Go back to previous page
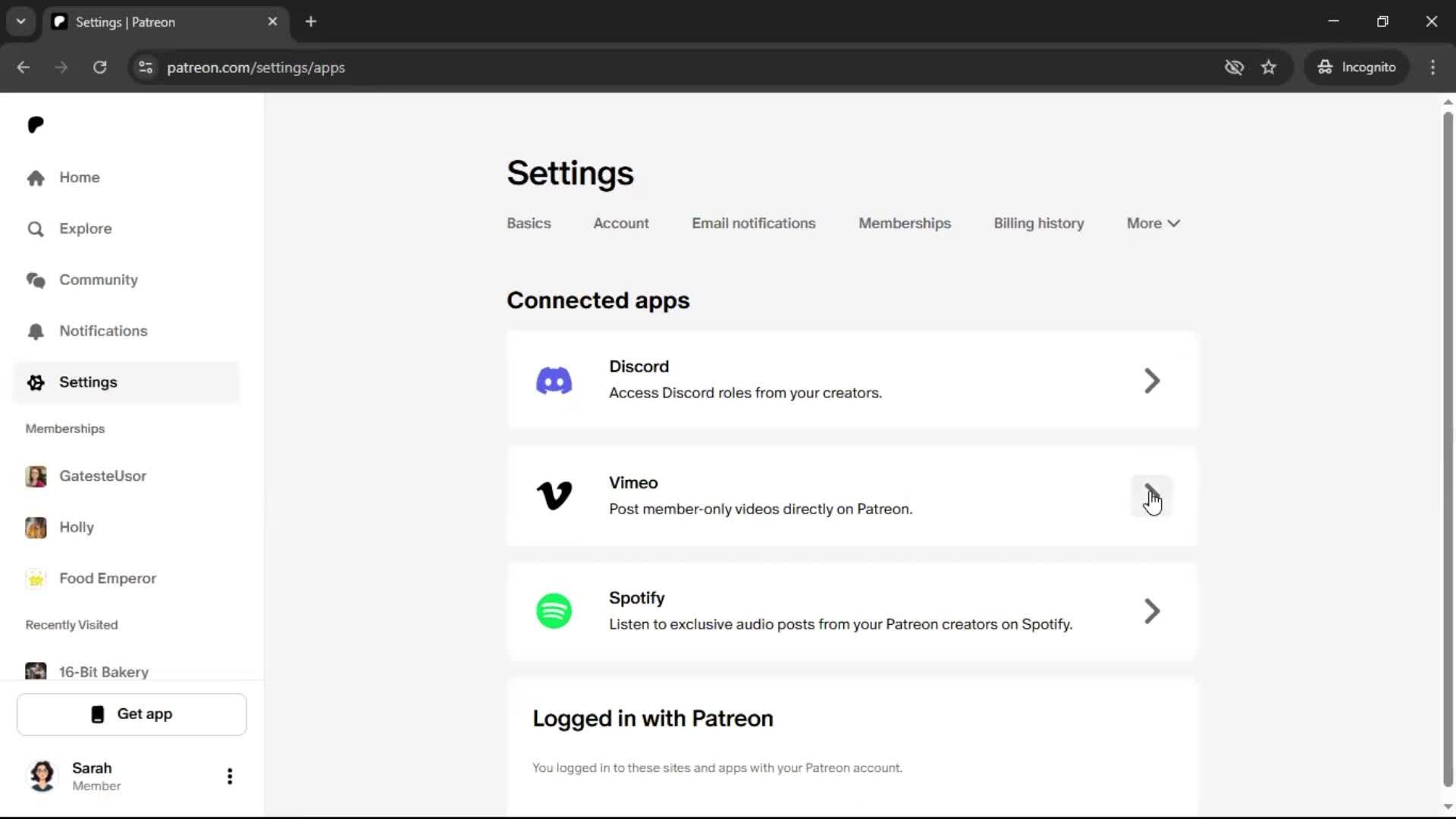 24,67
